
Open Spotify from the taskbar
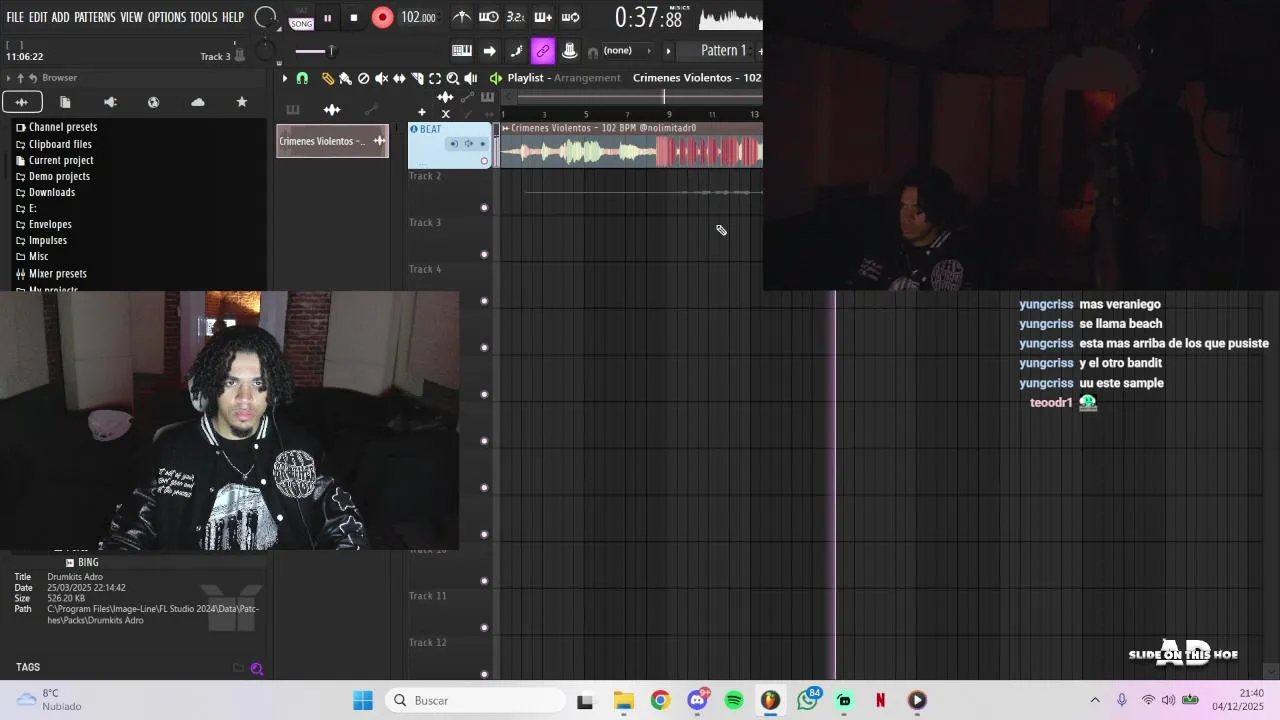pos(734,700)
